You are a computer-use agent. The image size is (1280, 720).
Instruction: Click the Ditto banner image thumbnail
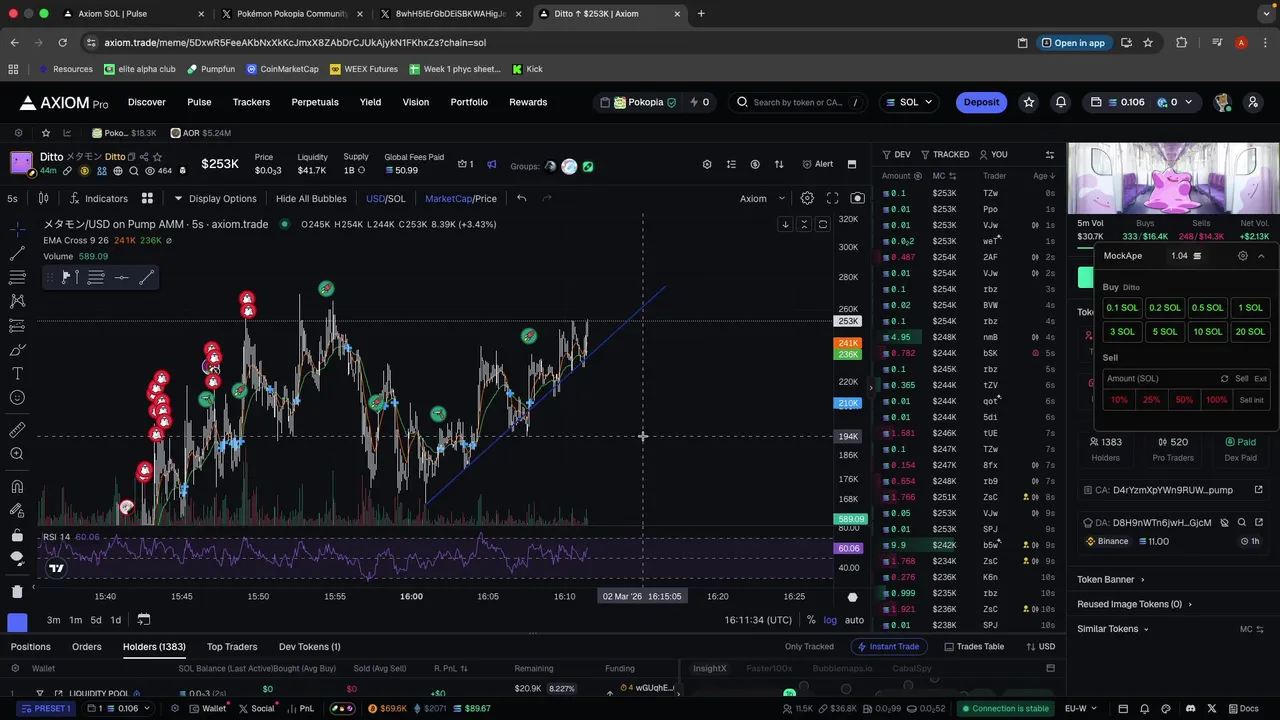tap(1173, 180)
